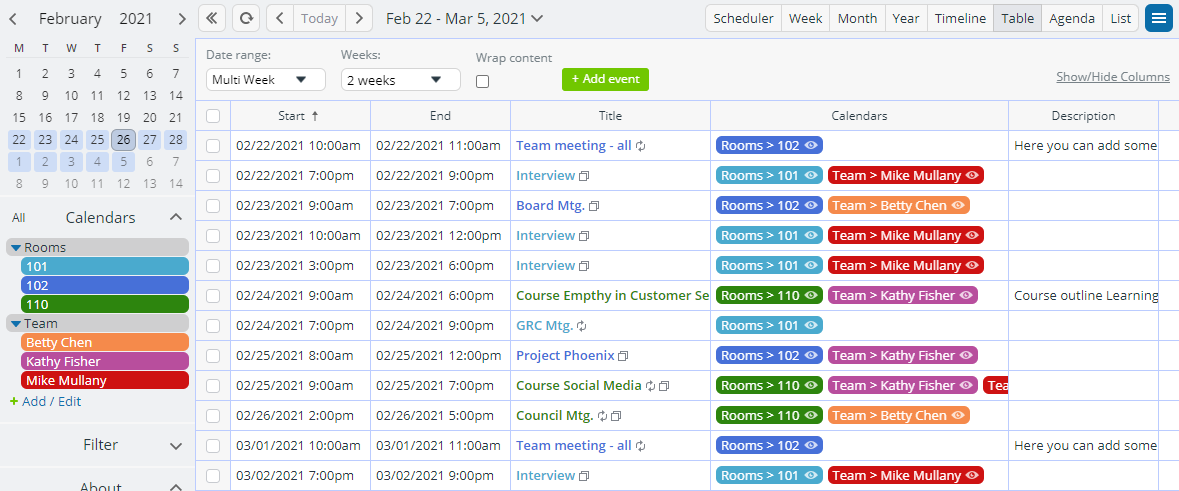Click recurring icon on 03/01 Team meeting - all

click(x=640, y=446)
